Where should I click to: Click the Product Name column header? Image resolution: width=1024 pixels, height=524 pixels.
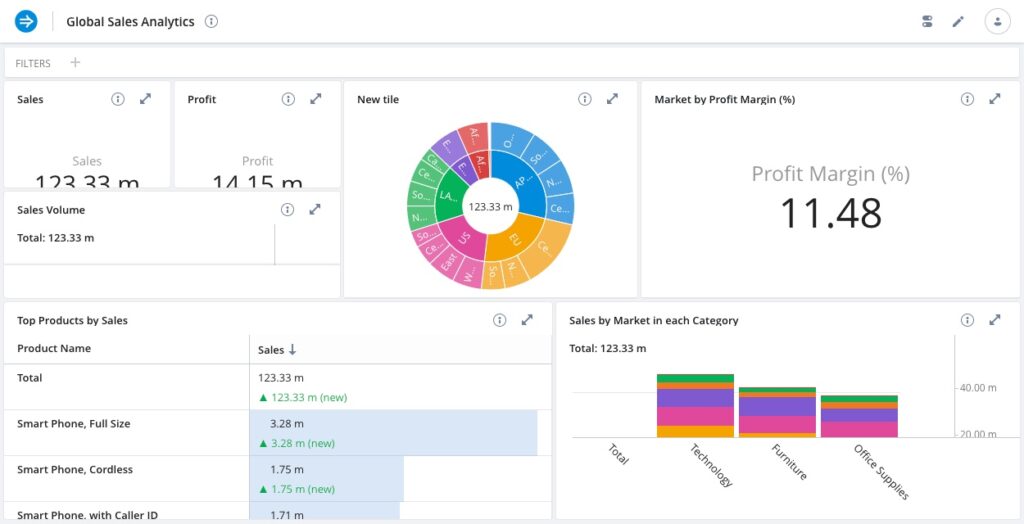point(54,348)
